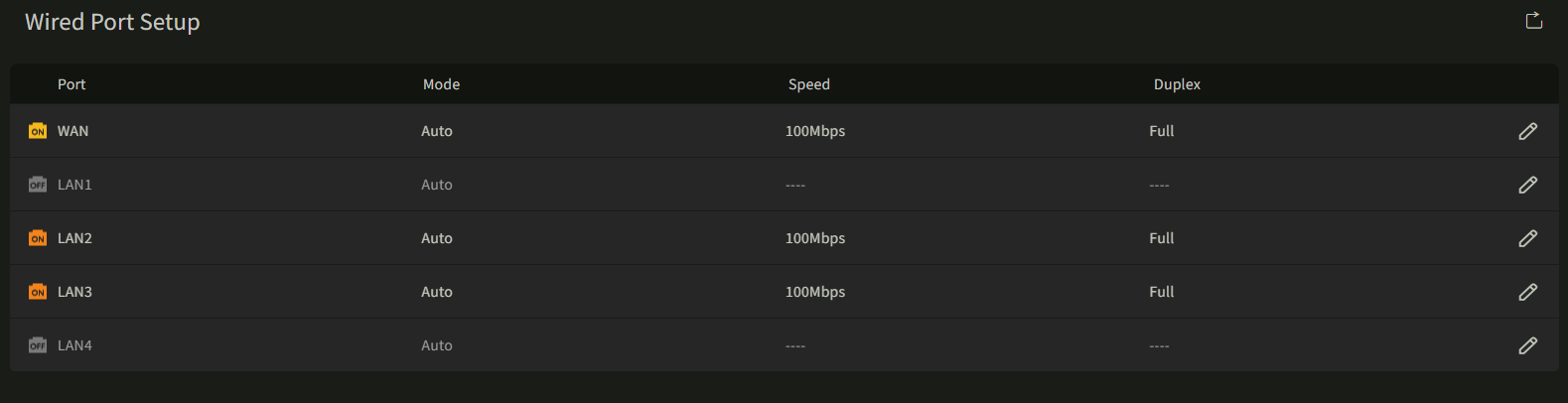
Task: Click the LAN1 port OFF status icon
Action: (x=38, y=185)
